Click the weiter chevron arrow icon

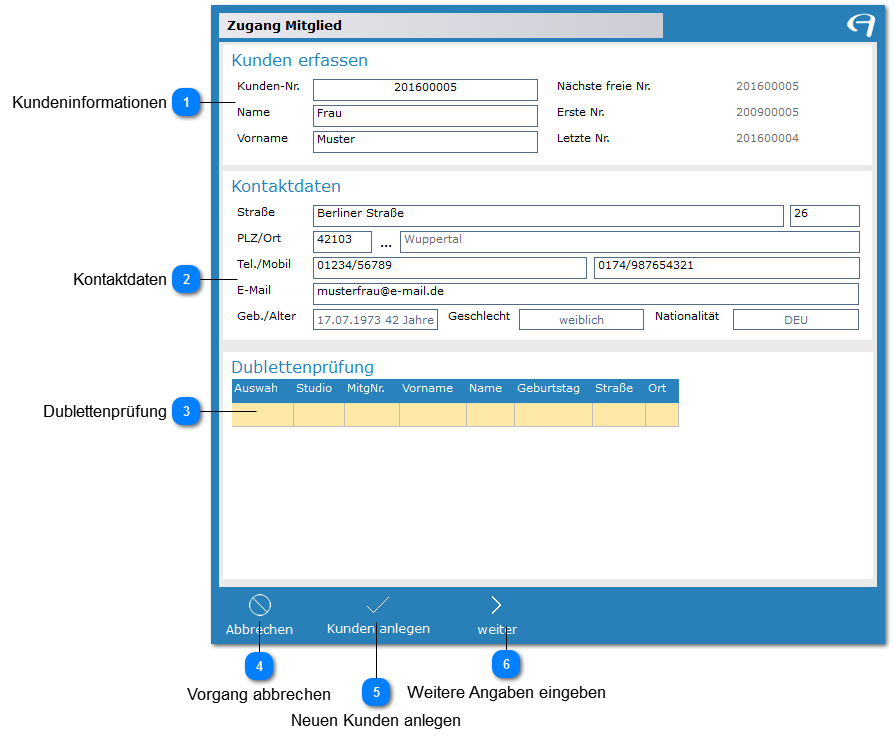496,605
